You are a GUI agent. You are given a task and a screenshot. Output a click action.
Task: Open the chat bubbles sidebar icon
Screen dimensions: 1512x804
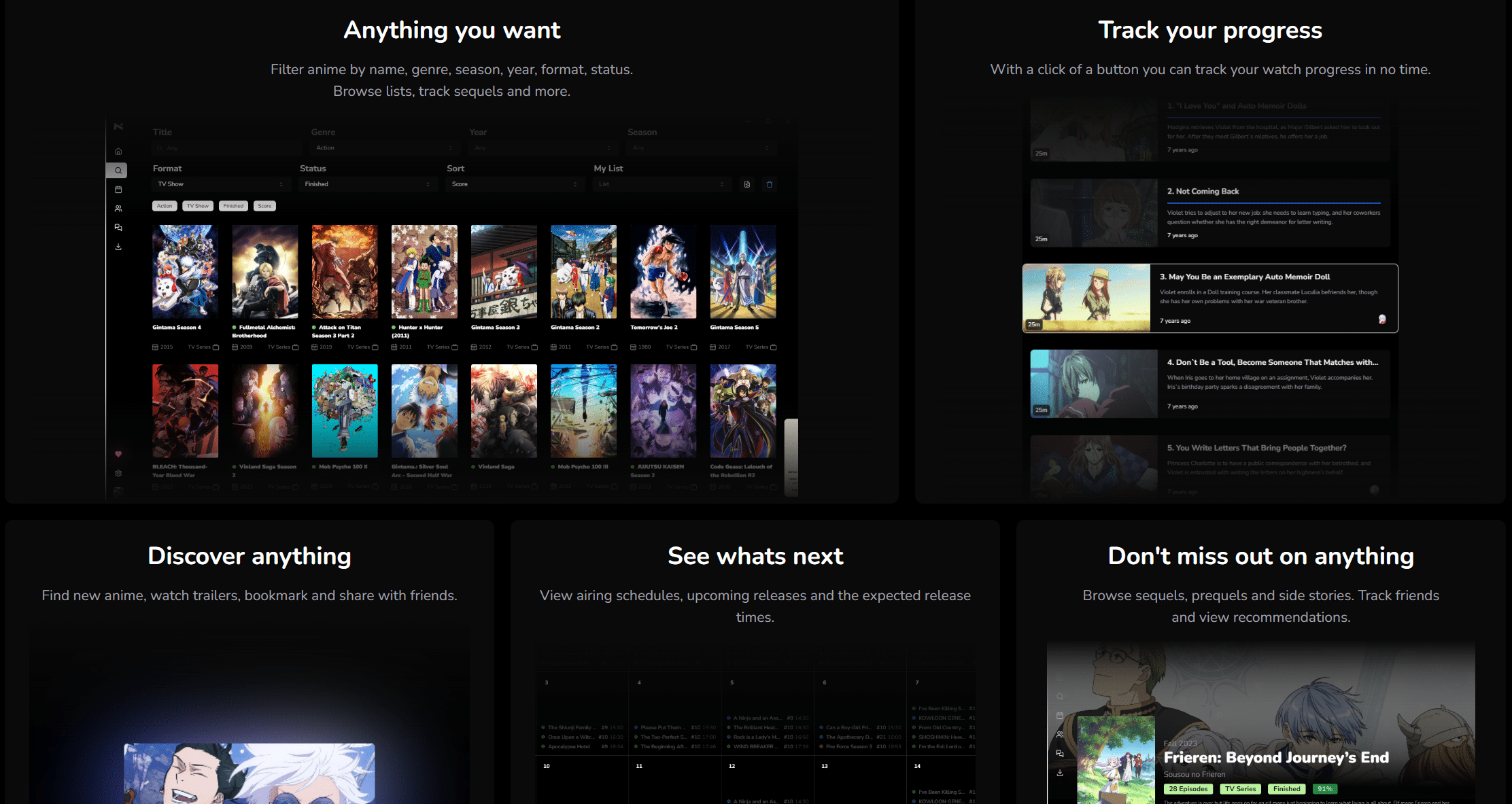pos(118,228)
